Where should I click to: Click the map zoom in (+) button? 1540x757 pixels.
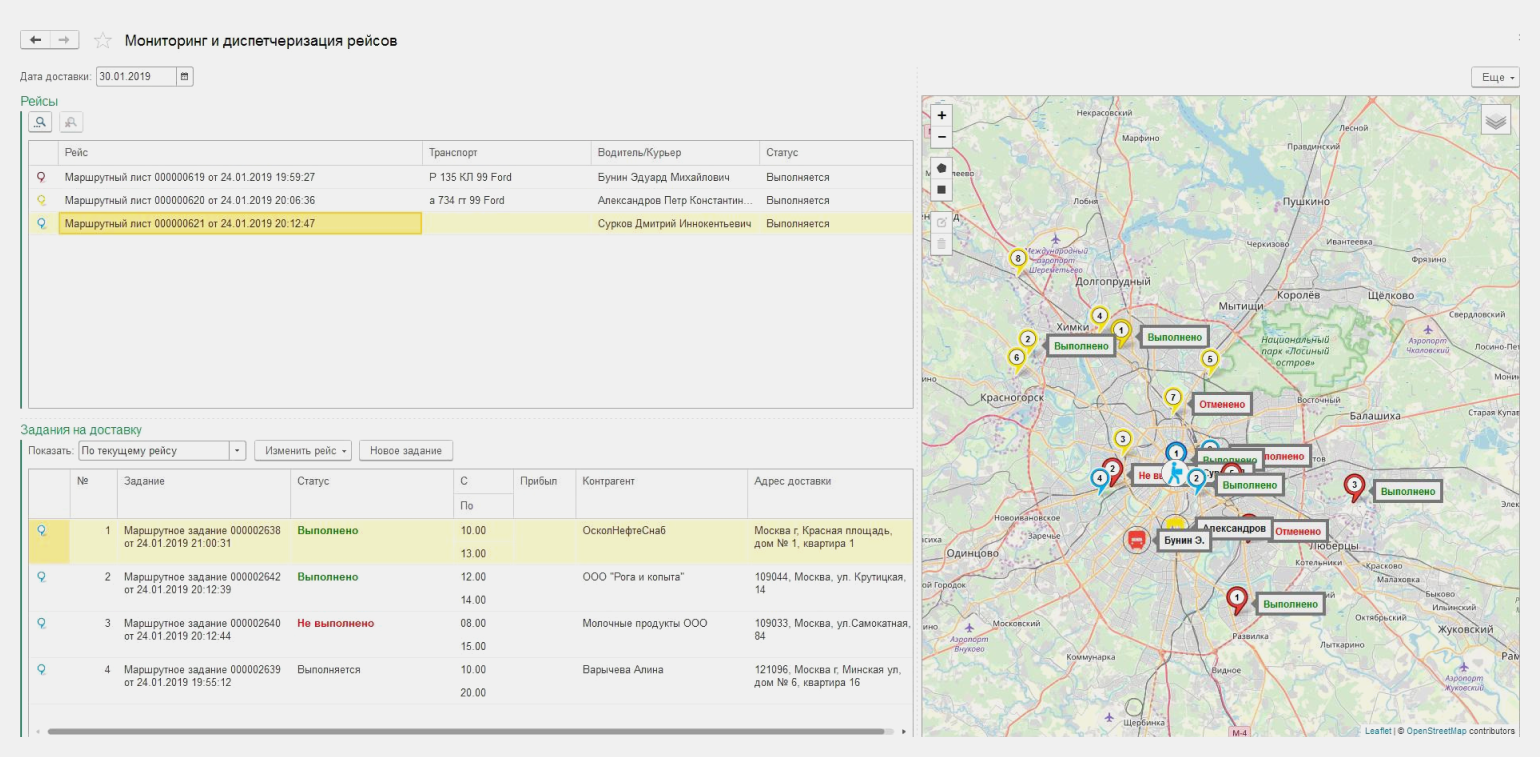(941, 115)
